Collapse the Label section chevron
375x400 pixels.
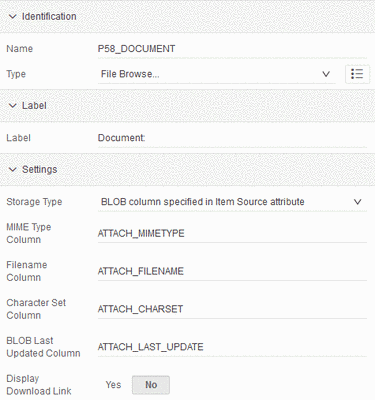pyautogui.click(x=13, y=106)
